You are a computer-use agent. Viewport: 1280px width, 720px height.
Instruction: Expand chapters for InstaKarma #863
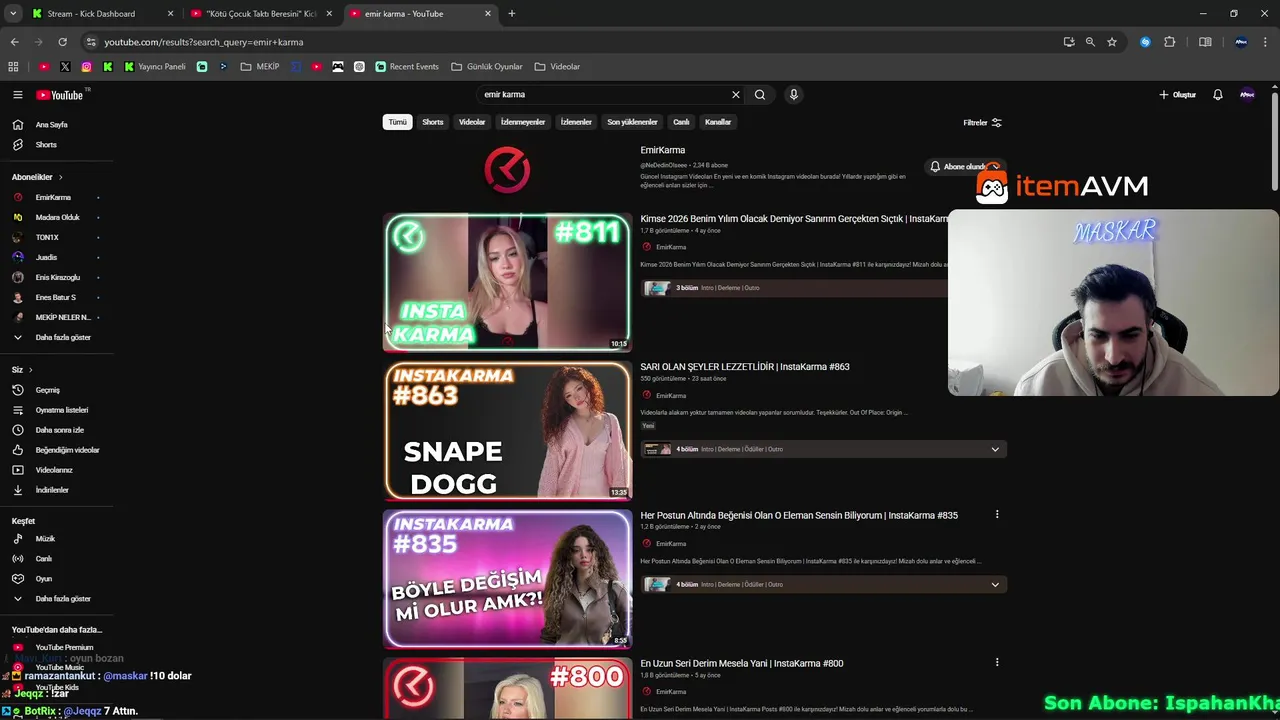(x=995, y=450)
